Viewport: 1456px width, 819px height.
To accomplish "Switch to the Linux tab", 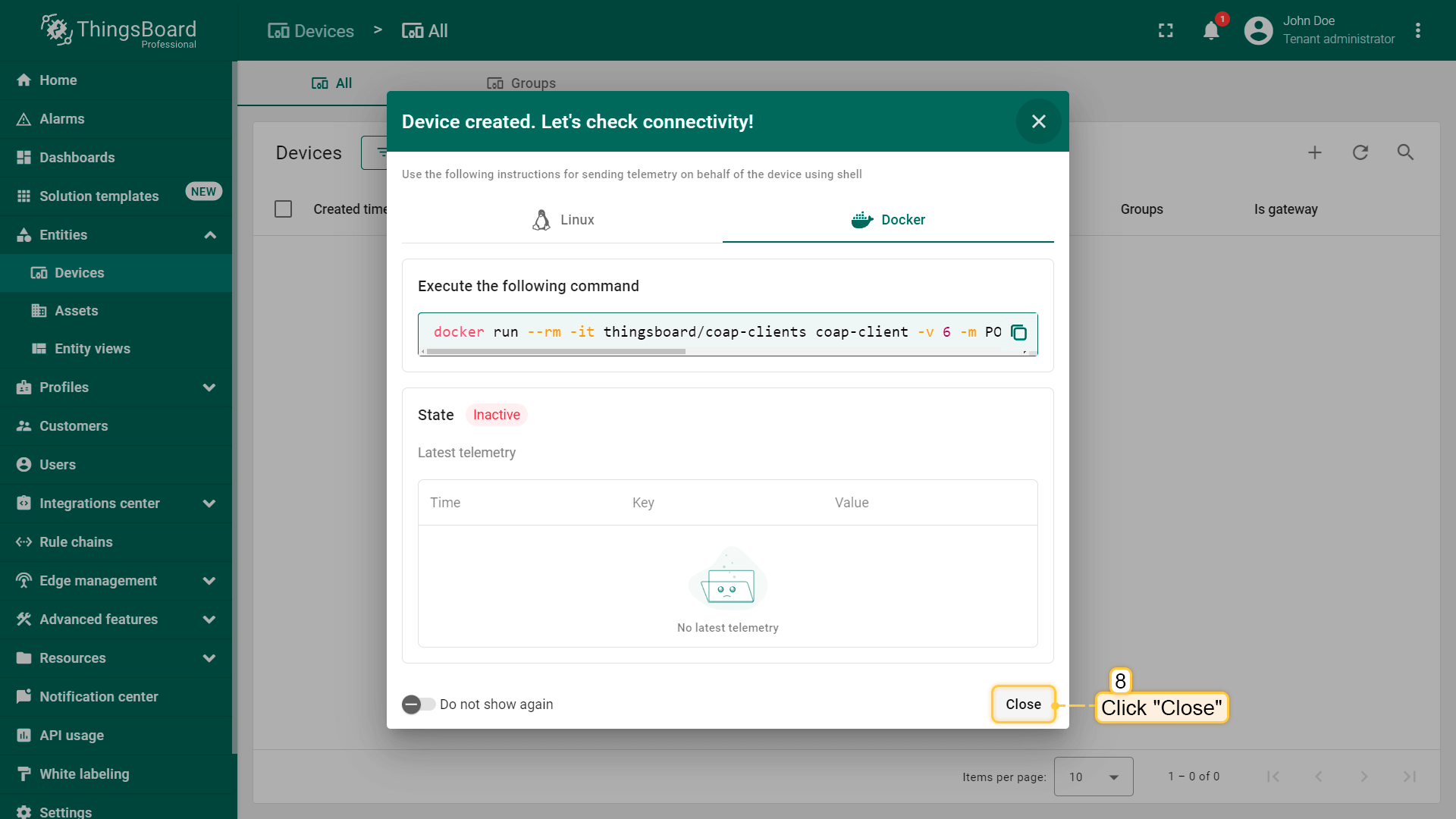I will point(563,220).
